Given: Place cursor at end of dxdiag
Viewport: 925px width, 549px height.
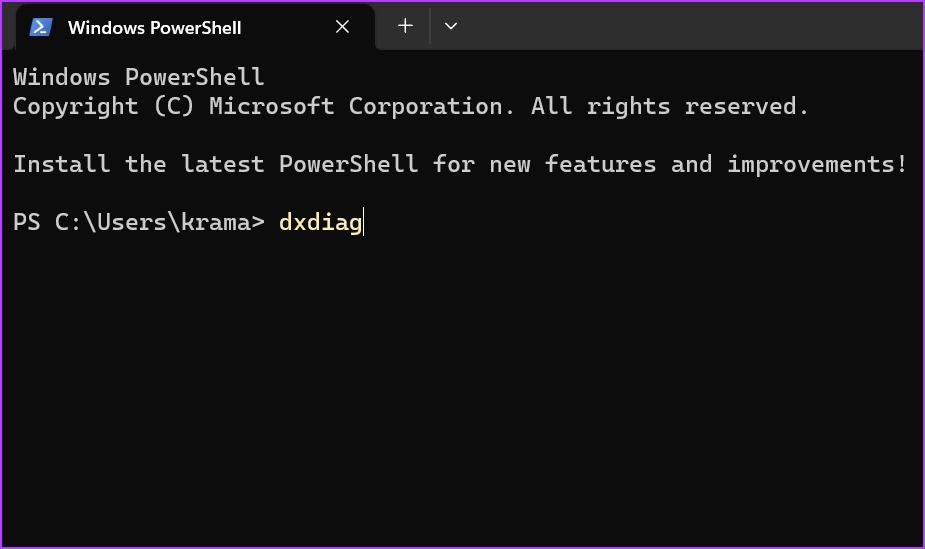Looking at the screenshot, I should click(364, 222).
